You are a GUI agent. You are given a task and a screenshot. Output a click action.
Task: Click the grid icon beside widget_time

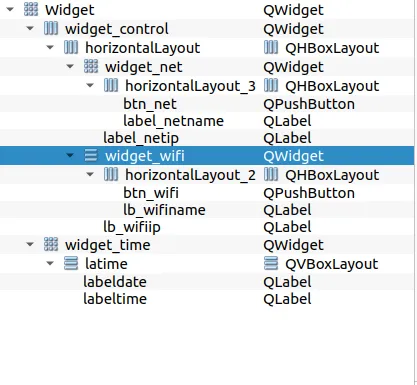[51, 244]
